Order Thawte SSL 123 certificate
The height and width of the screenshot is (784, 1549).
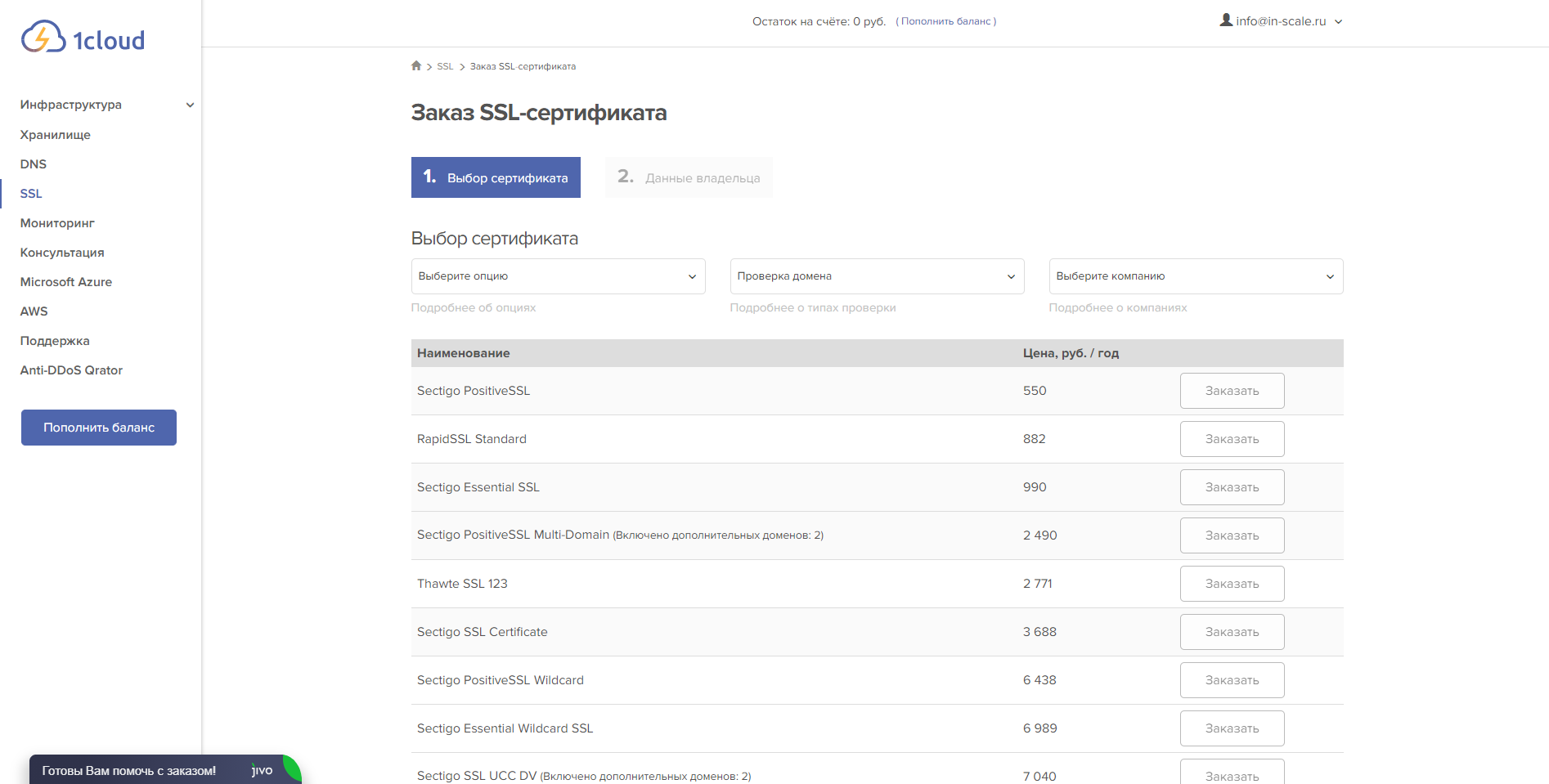[x=1232, y=584]
